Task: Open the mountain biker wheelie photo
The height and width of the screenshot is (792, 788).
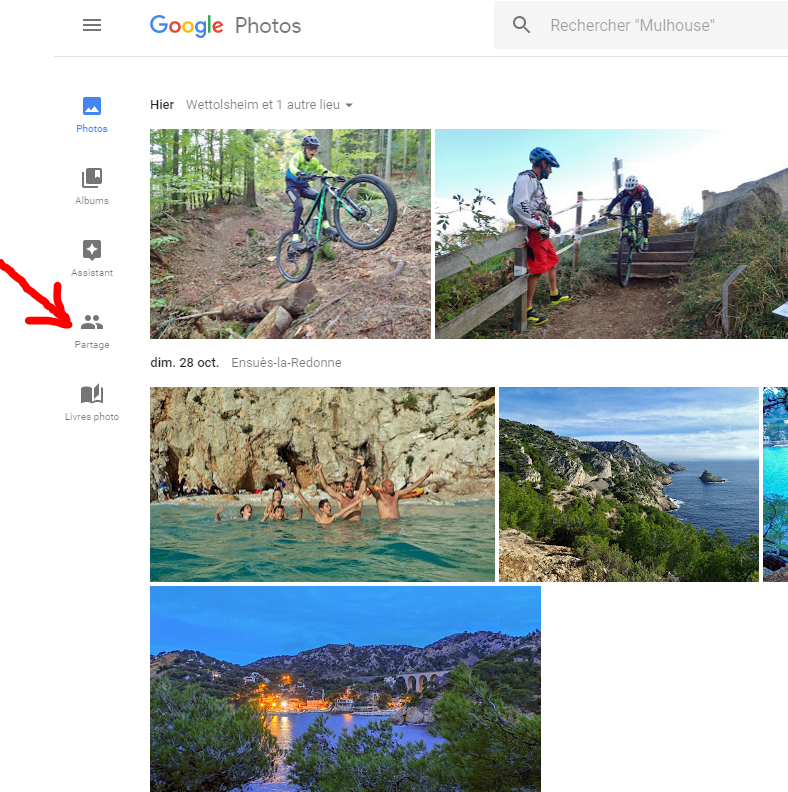Action: (x=290, y=234)
